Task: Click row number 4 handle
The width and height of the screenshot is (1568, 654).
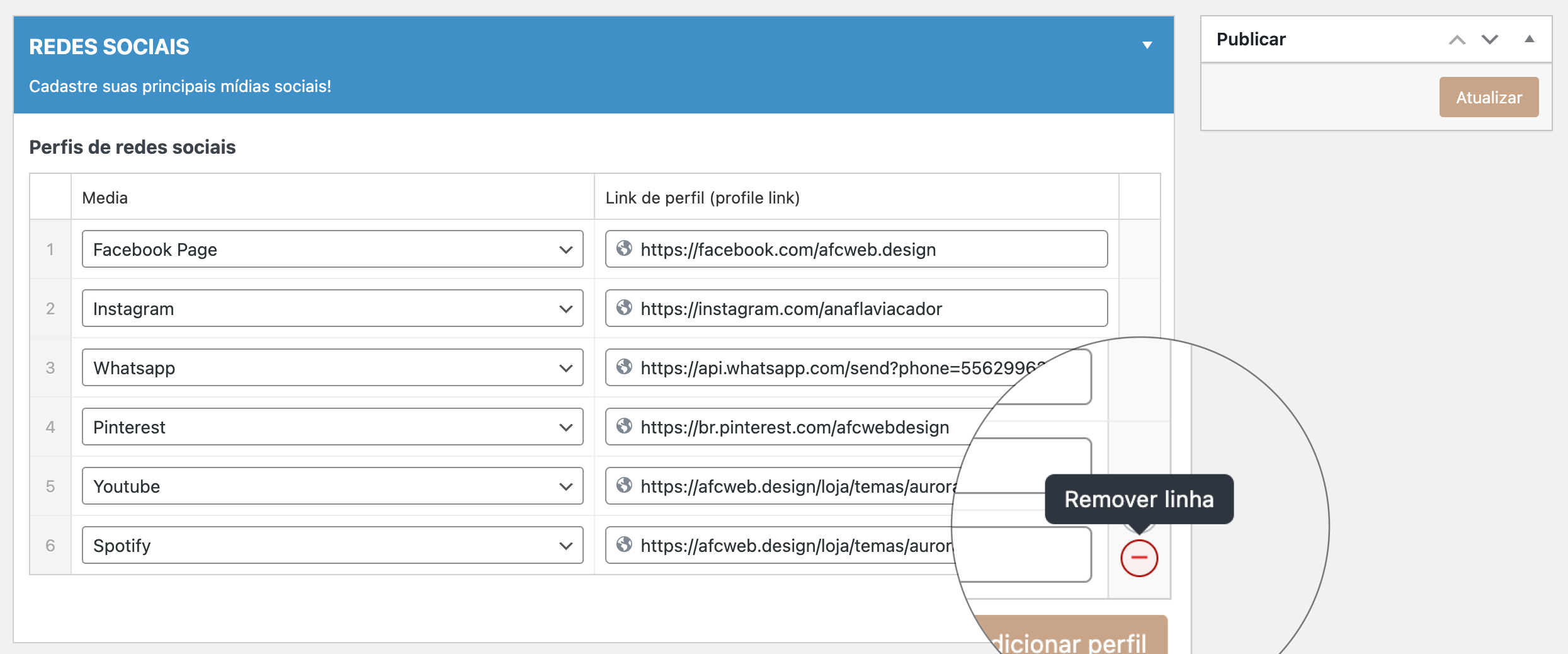Action: [50, 427]
